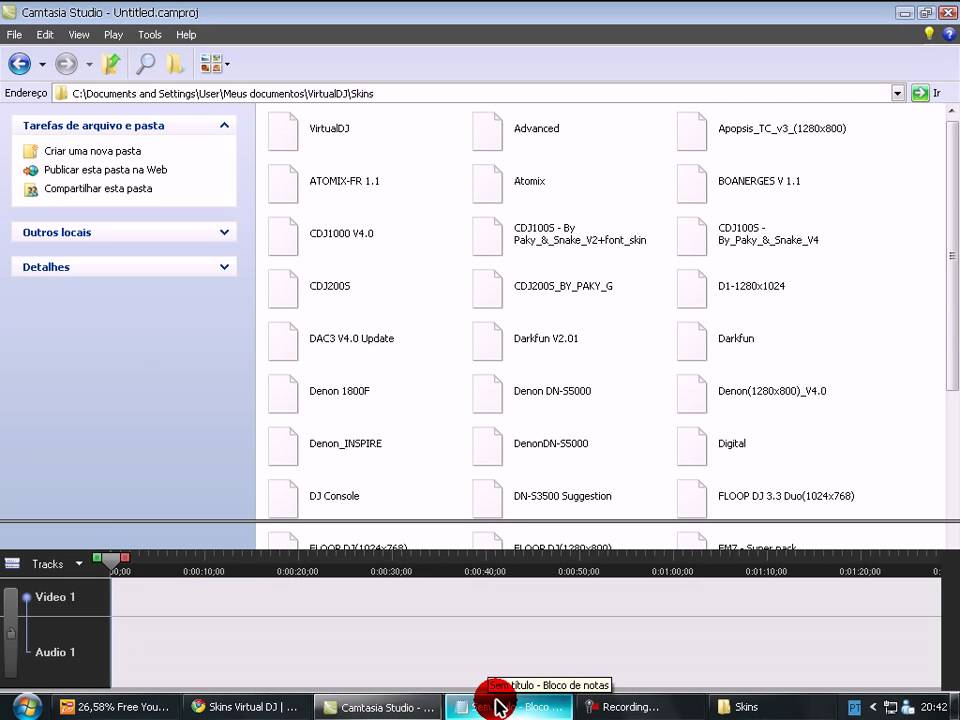Screen dimensions: 960x720
Task: Click Publicar esta pasta na Web
Action: (105, 170)
